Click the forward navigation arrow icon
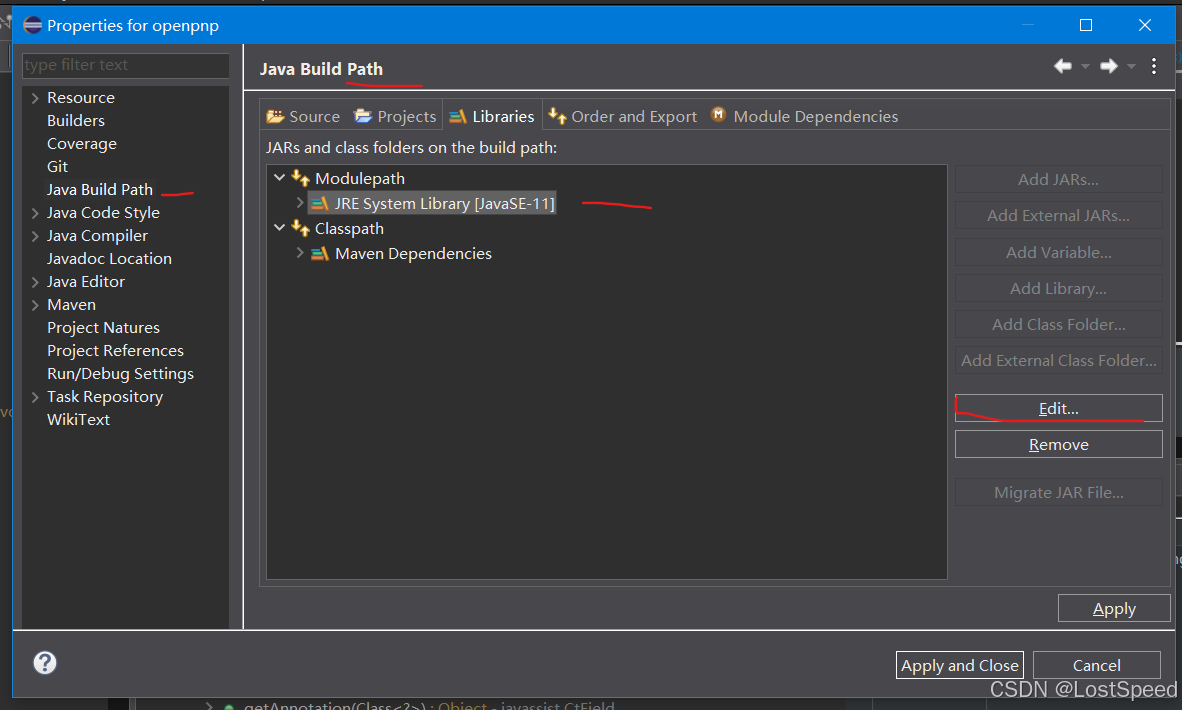Image resolution: width=1182 pixels, height=710 pixels. pyautogui.click(x=1108, y=65)
